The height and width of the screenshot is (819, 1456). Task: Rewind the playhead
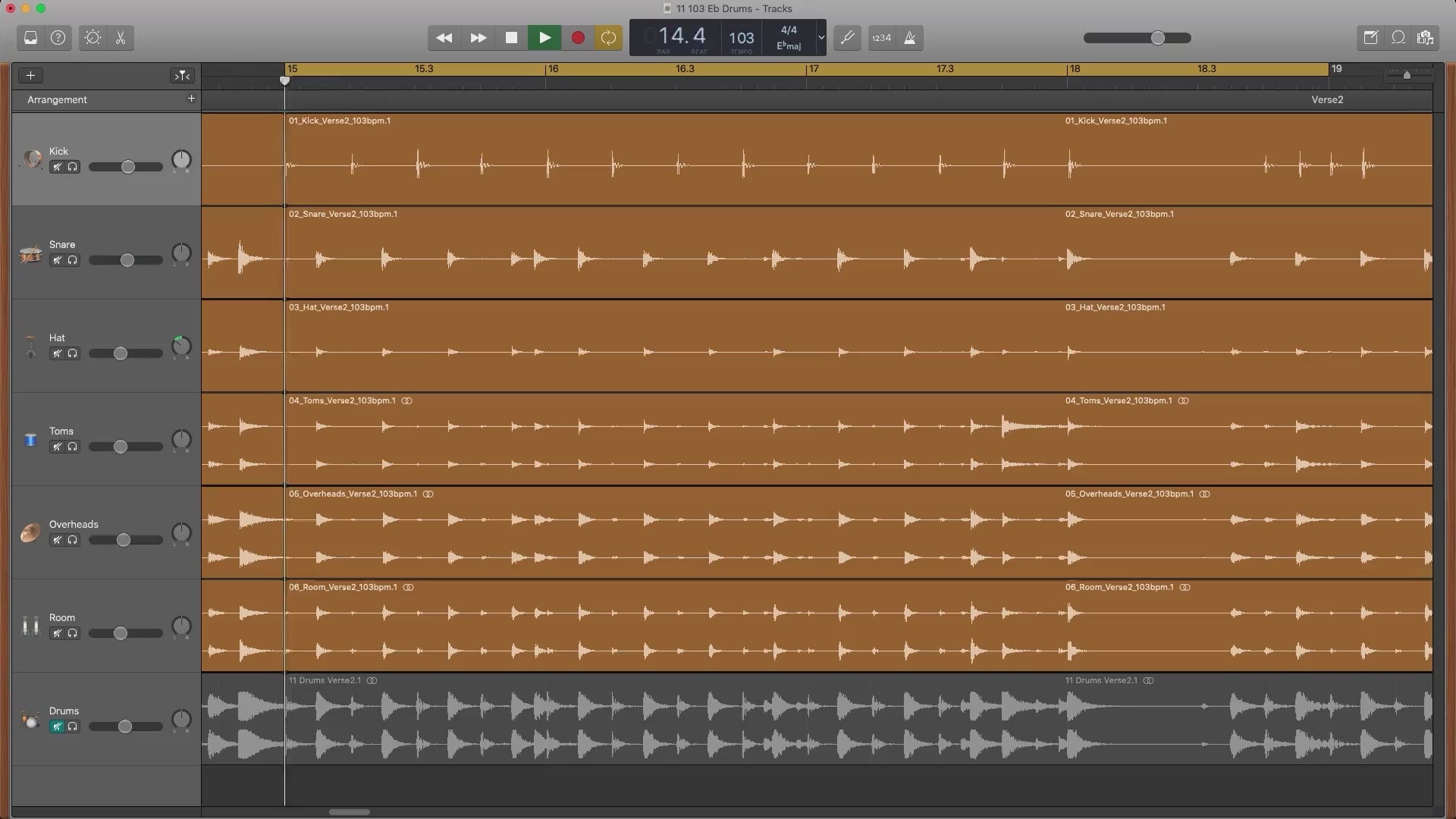pos(444,38)
